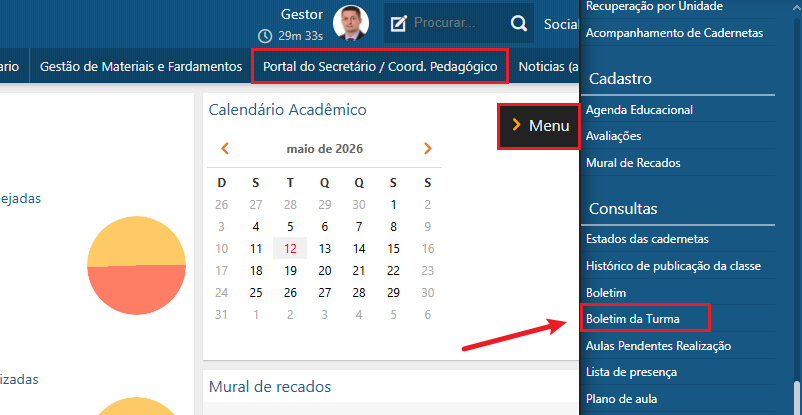Select May 31 in the calendar
The image size is (802, 415).
tap(221, 315)
